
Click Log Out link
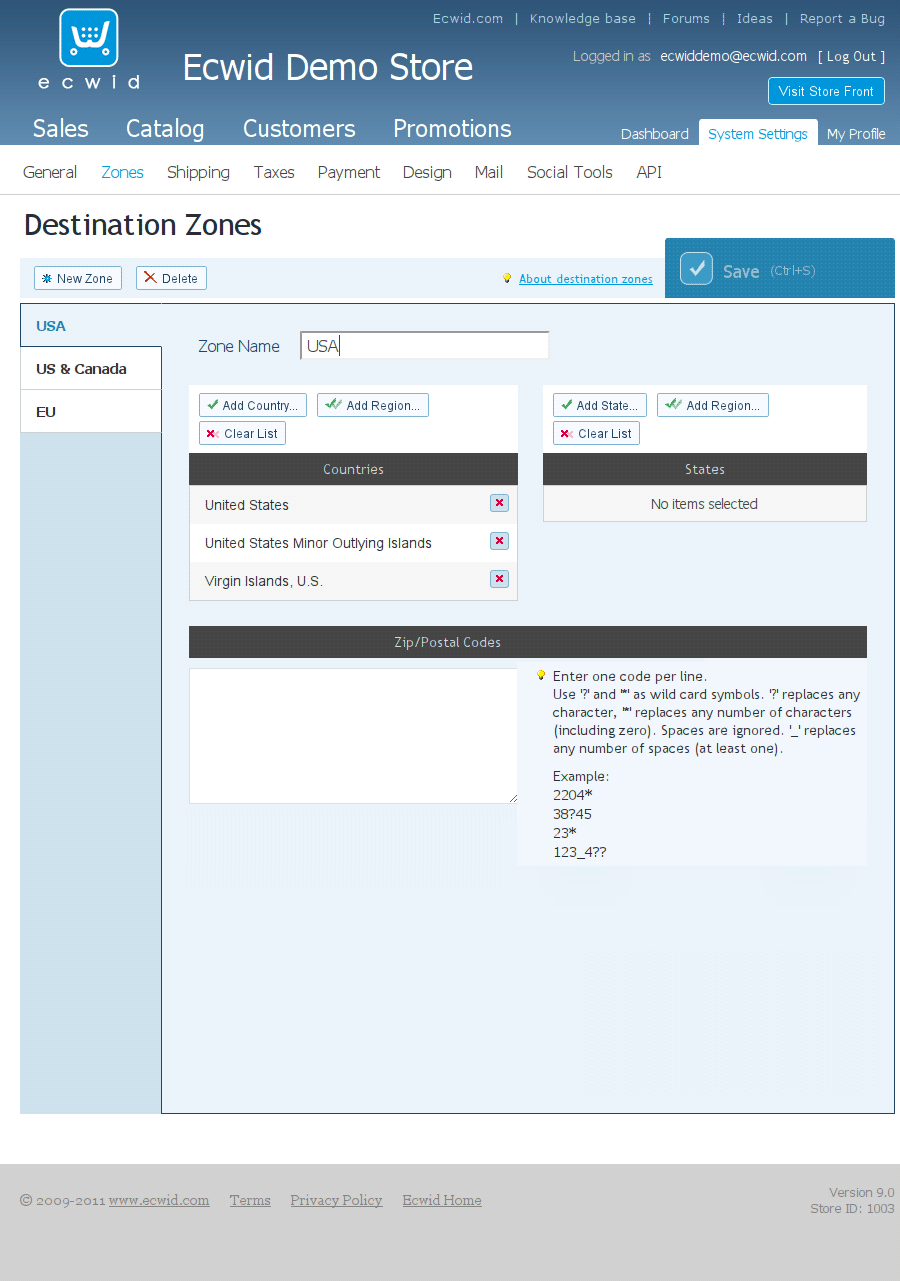pos(851,56)
